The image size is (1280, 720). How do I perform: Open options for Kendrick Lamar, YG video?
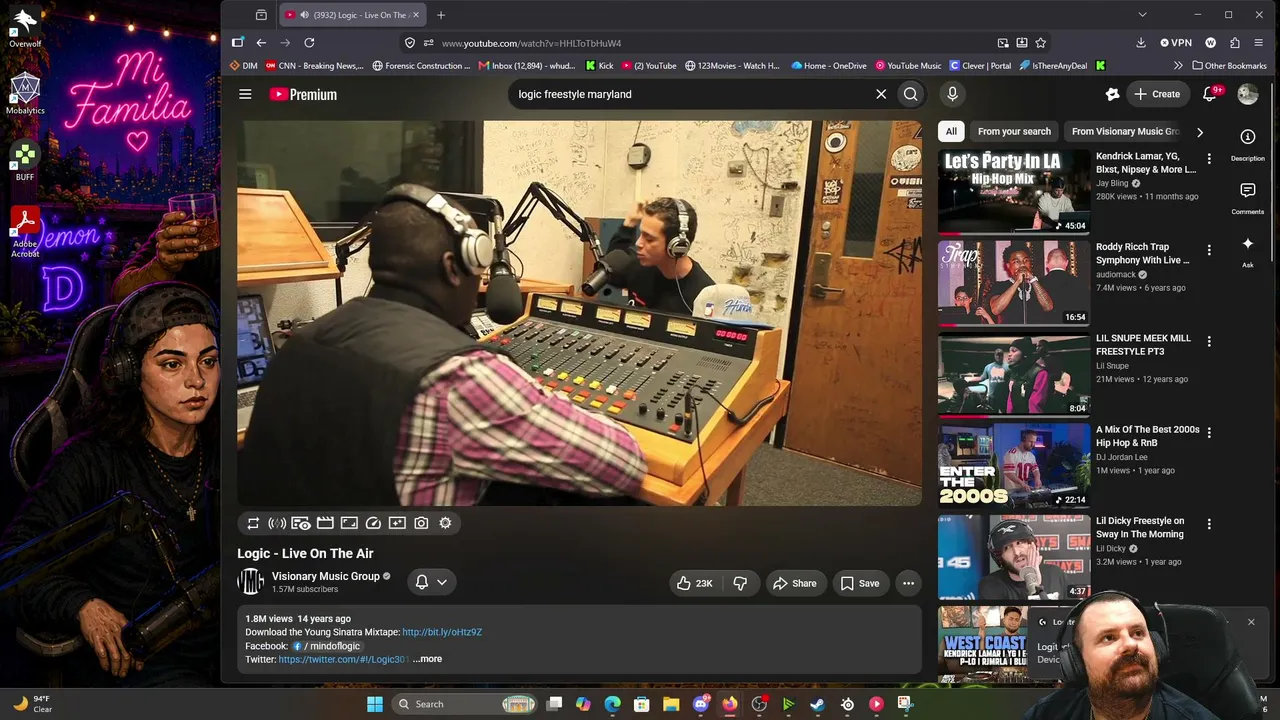[x=1209, y=159]
